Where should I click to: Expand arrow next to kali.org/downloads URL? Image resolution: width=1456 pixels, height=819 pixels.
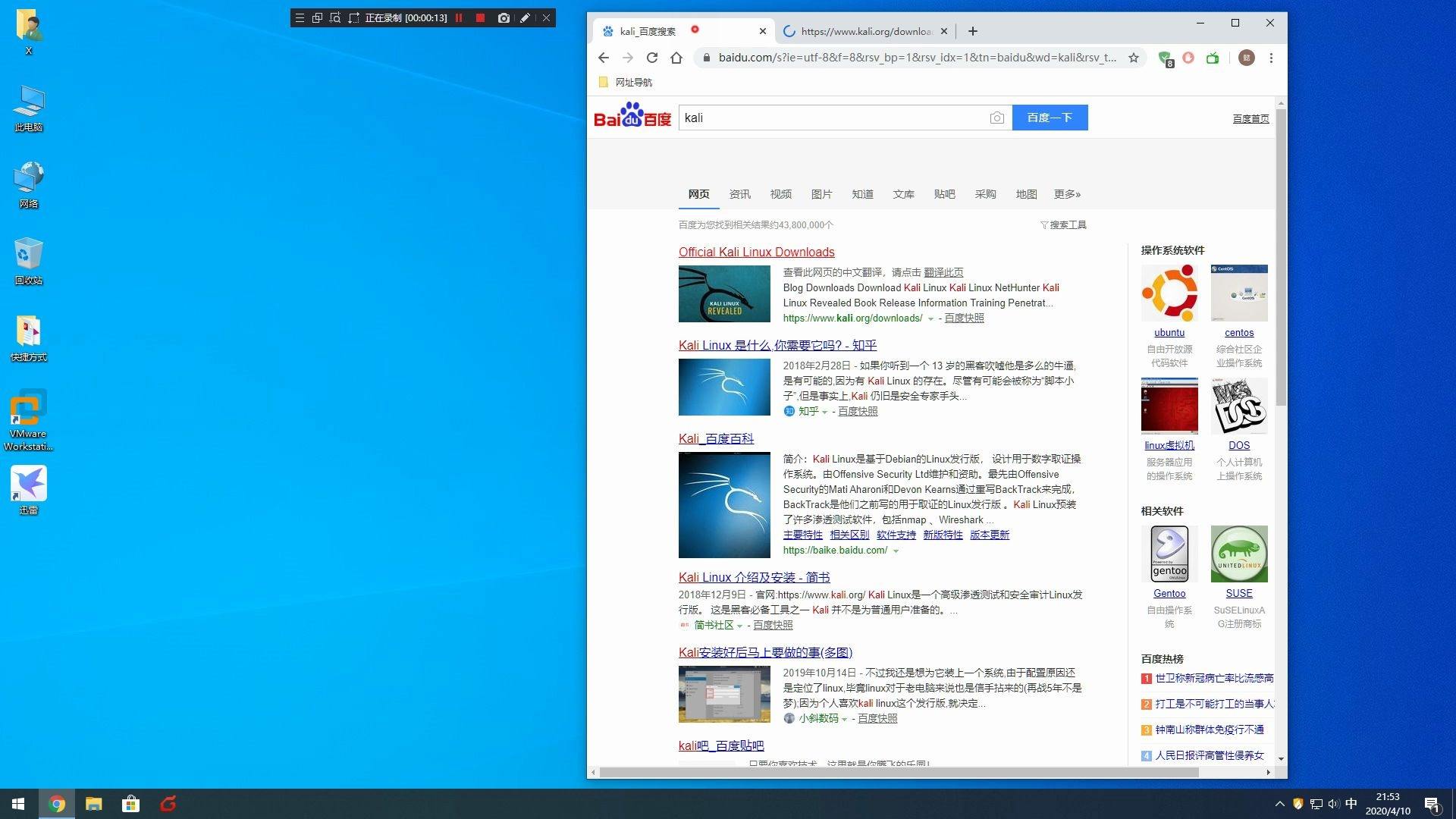point(930,318)
